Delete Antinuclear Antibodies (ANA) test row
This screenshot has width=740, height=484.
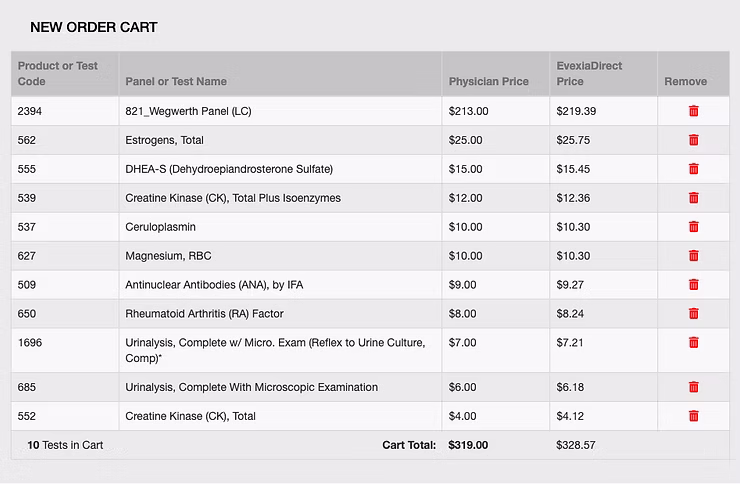click(x=693, y=285)
